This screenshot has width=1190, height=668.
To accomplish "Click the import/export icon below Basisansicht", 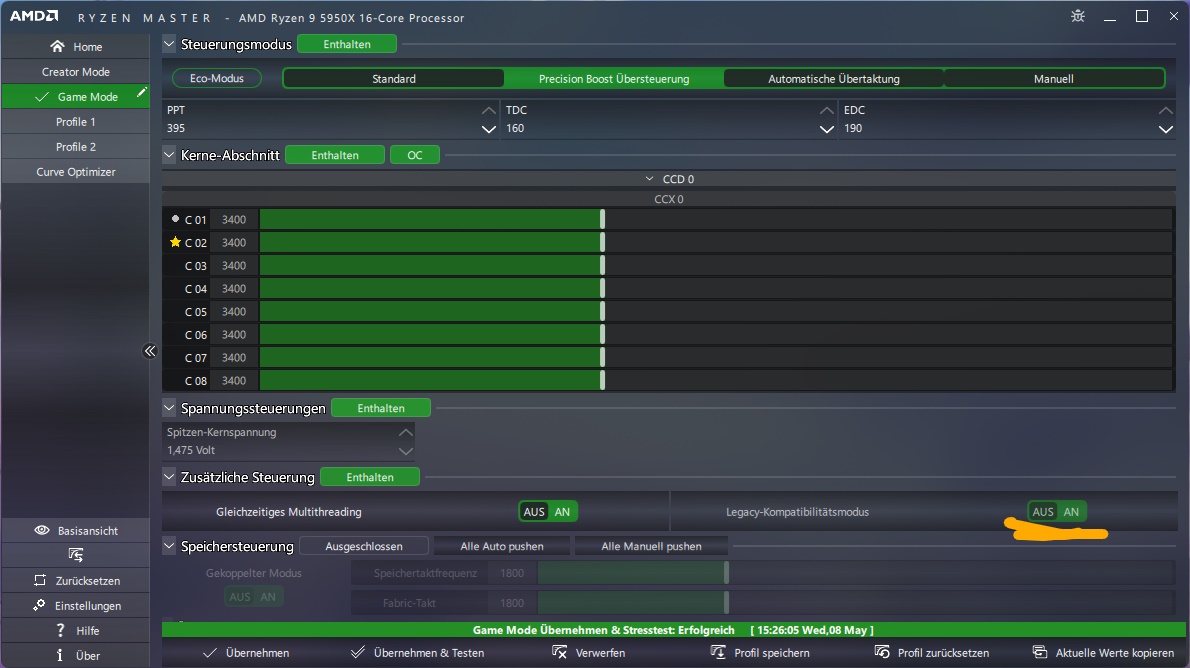I will pos(76,555).
